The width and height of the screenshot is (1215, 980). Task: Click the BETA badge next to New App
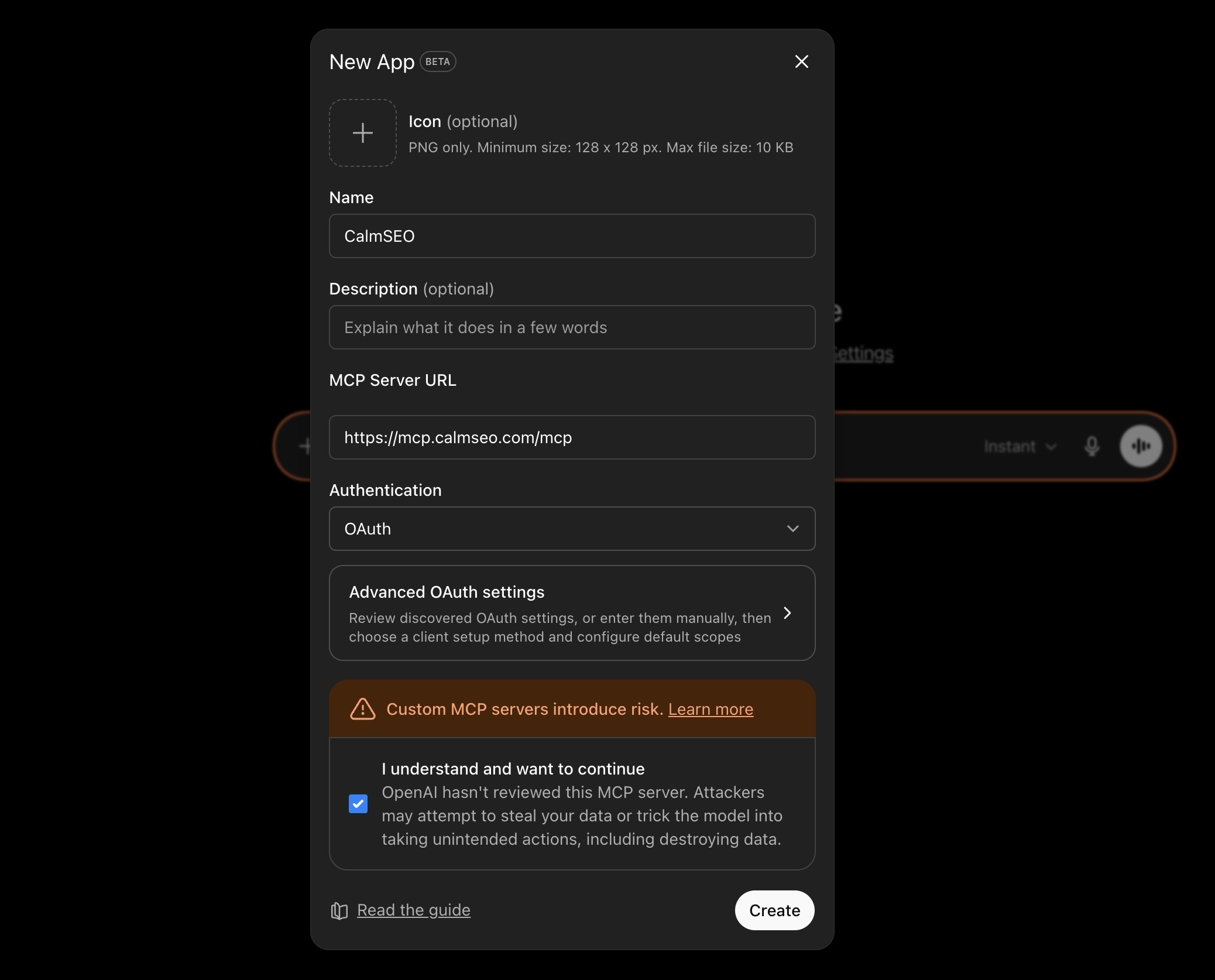pyautogui.click(x=438, y=61)
